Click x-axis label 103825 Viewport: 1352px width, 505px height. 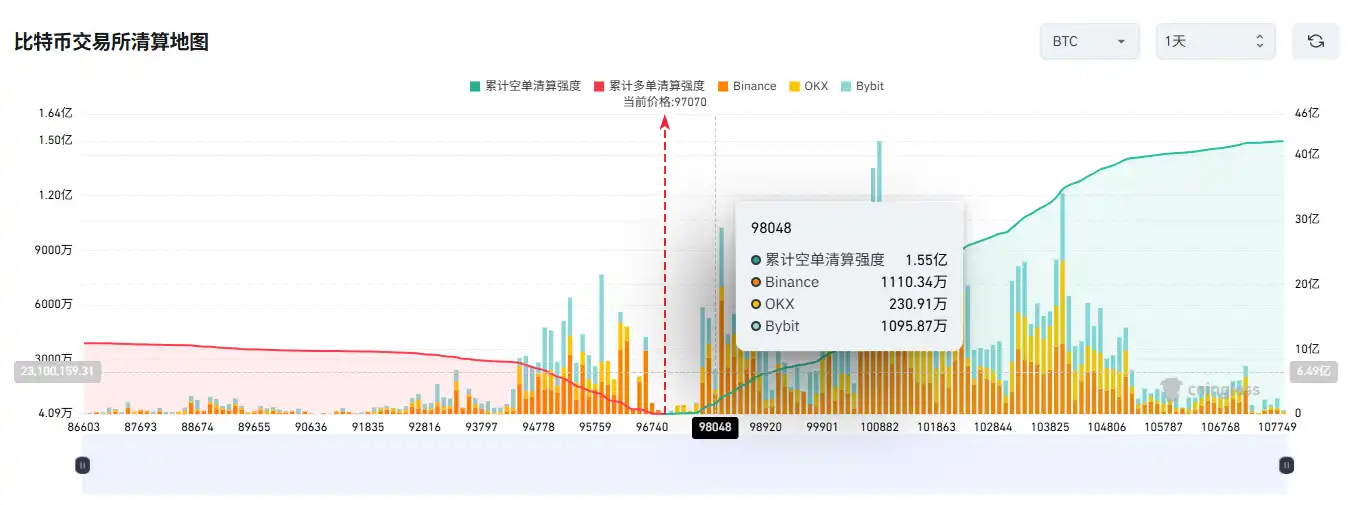click(x=1050, y=427)
